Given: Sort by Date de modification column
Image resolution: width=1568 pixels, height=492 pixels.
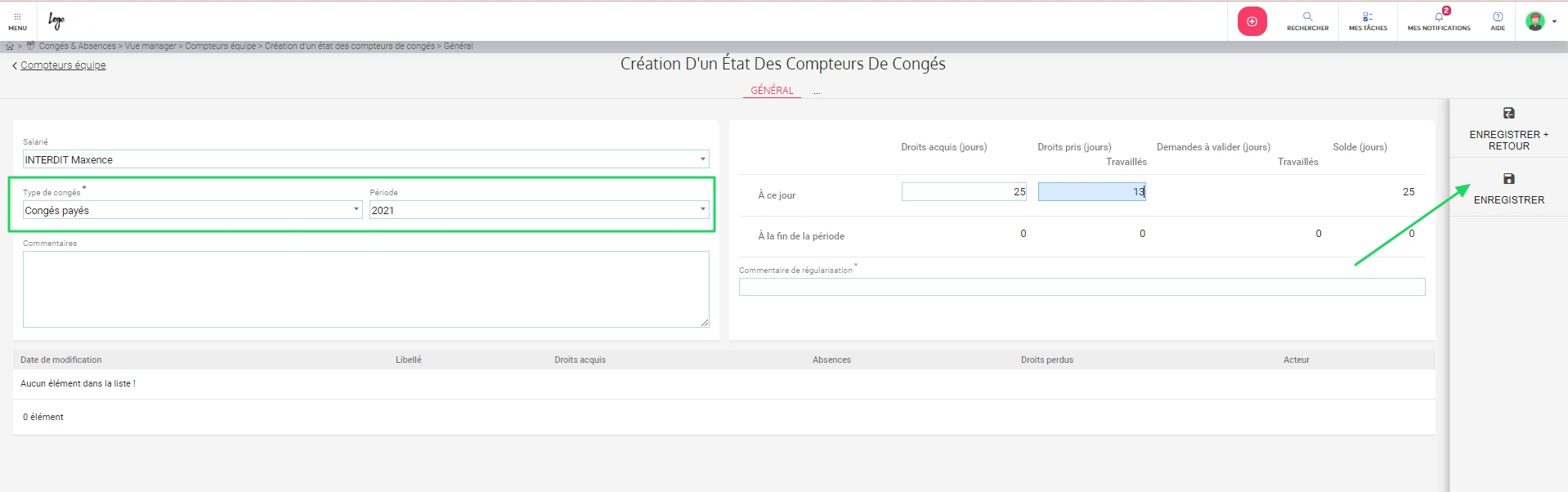Looking at the screenshot, I should (61, 360).
